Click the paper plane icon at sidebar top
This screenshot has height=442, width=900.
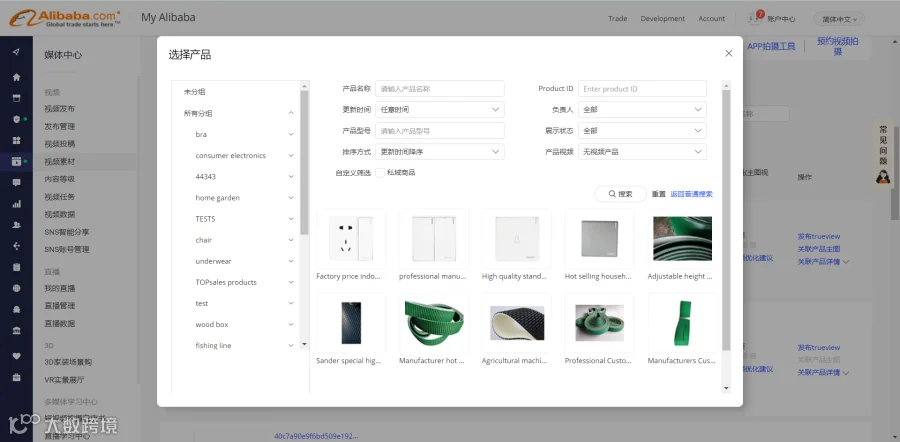click(x=17, y=52)
